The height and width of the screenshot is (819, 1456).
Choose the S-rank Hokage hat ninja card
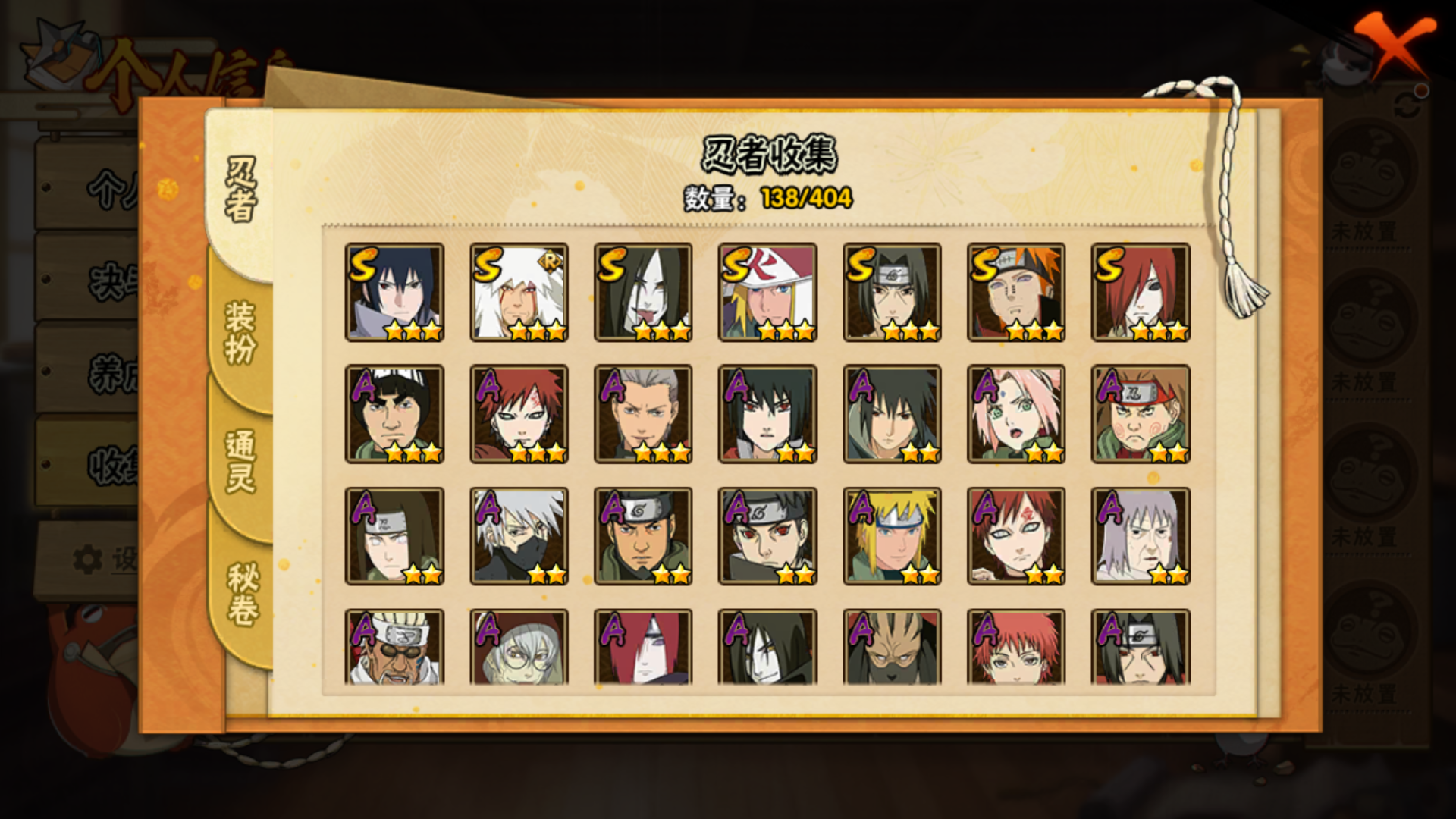767,292
